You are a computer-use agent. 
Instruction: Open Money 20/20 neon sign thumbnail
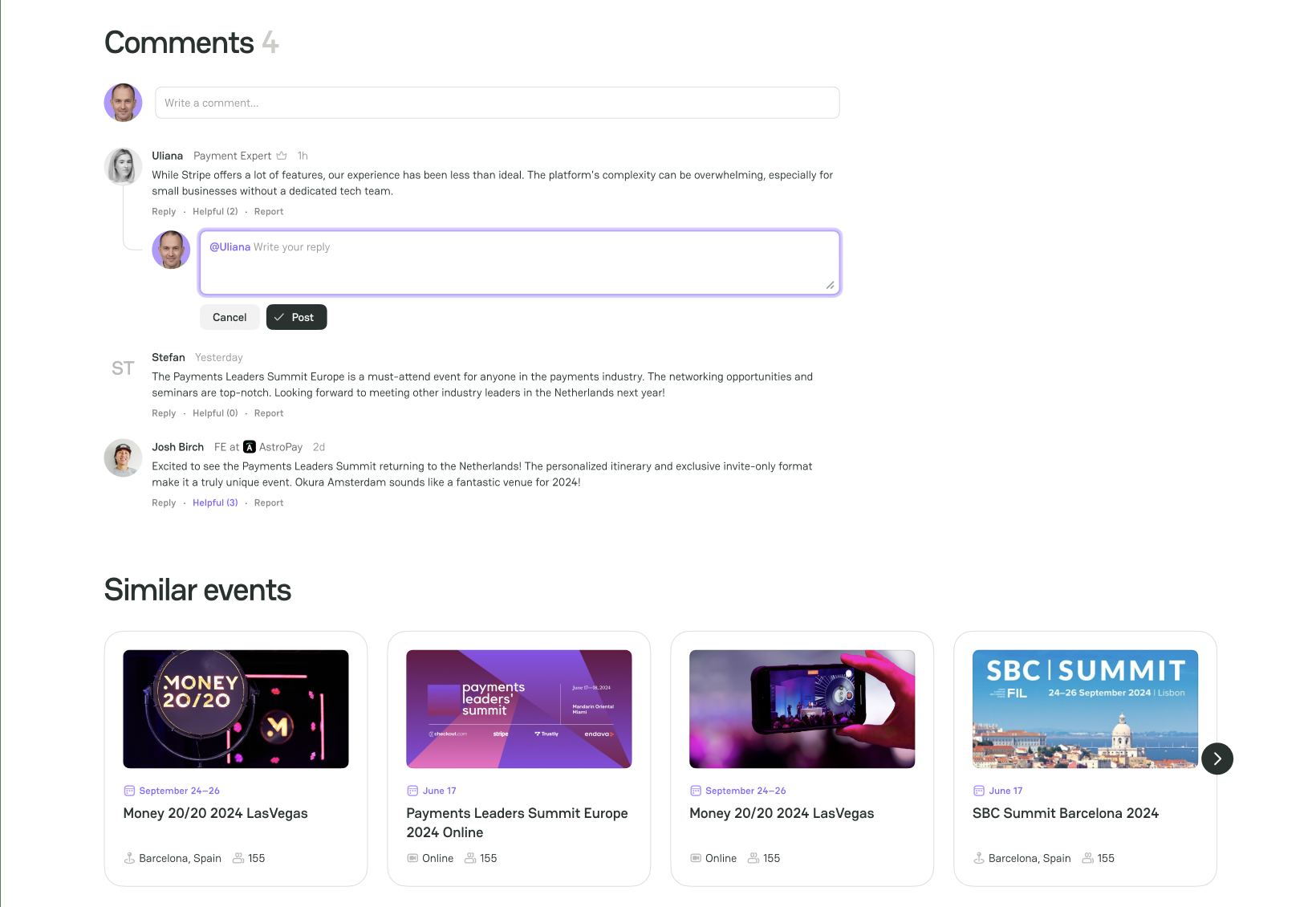pyautogui.click(x=236, y=709)
